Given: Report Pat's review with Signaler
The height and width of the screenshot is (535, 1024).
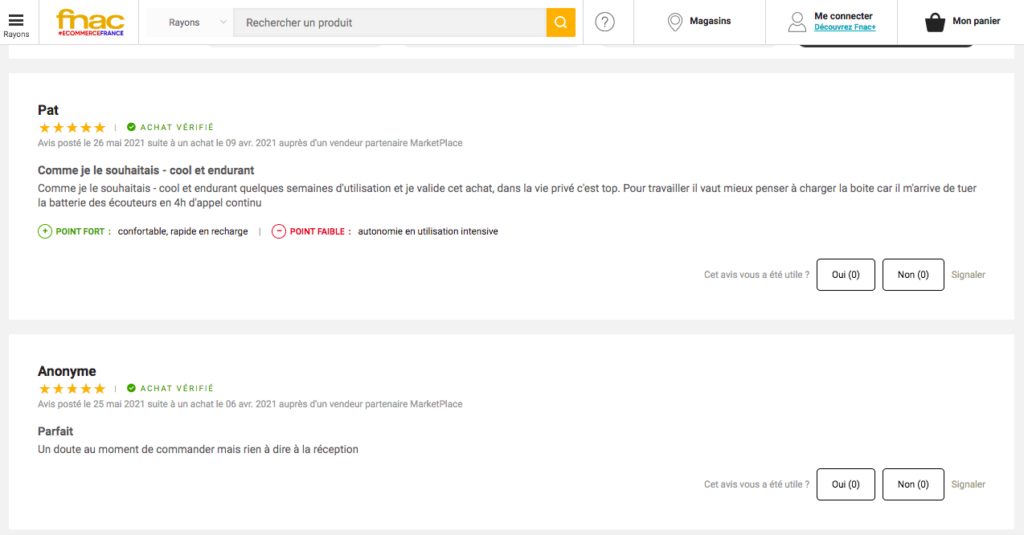Looking at the screenshot, I should [x=968, y=275].
